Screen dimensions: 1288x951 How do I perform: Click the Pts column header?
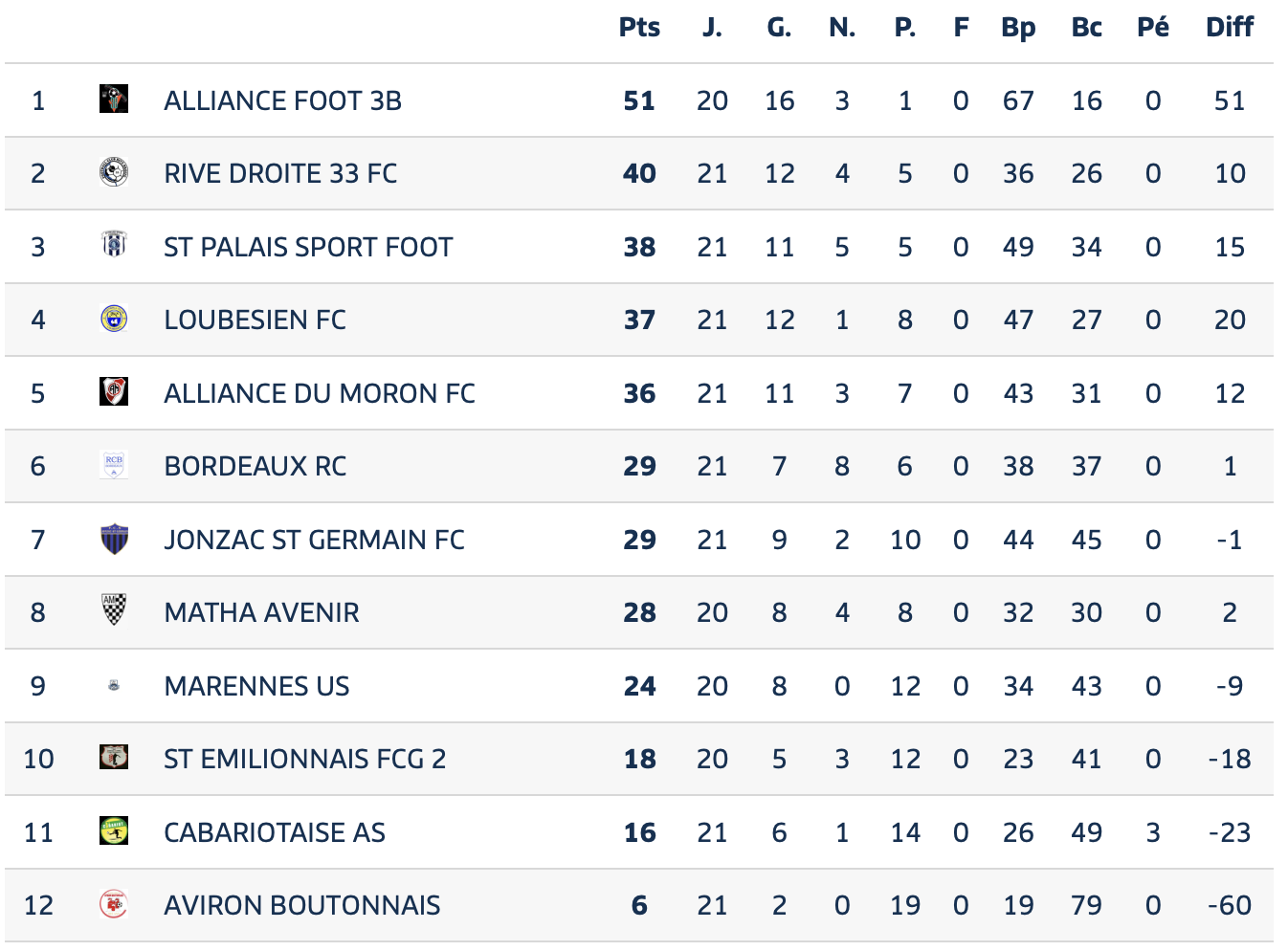tap(639, 27)
